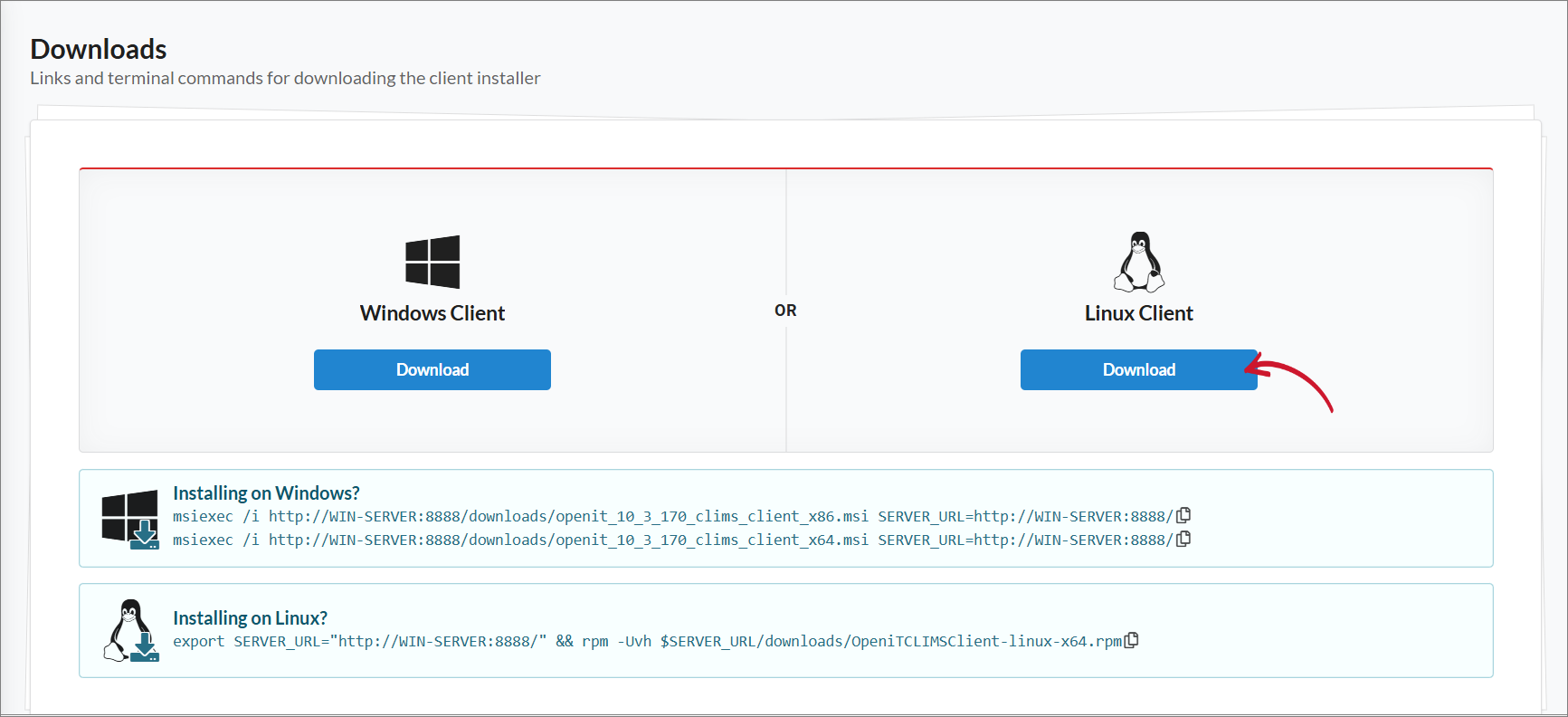Click the Downloads page title
This screenshot has width=1568, height=717.
pos(99,49)
